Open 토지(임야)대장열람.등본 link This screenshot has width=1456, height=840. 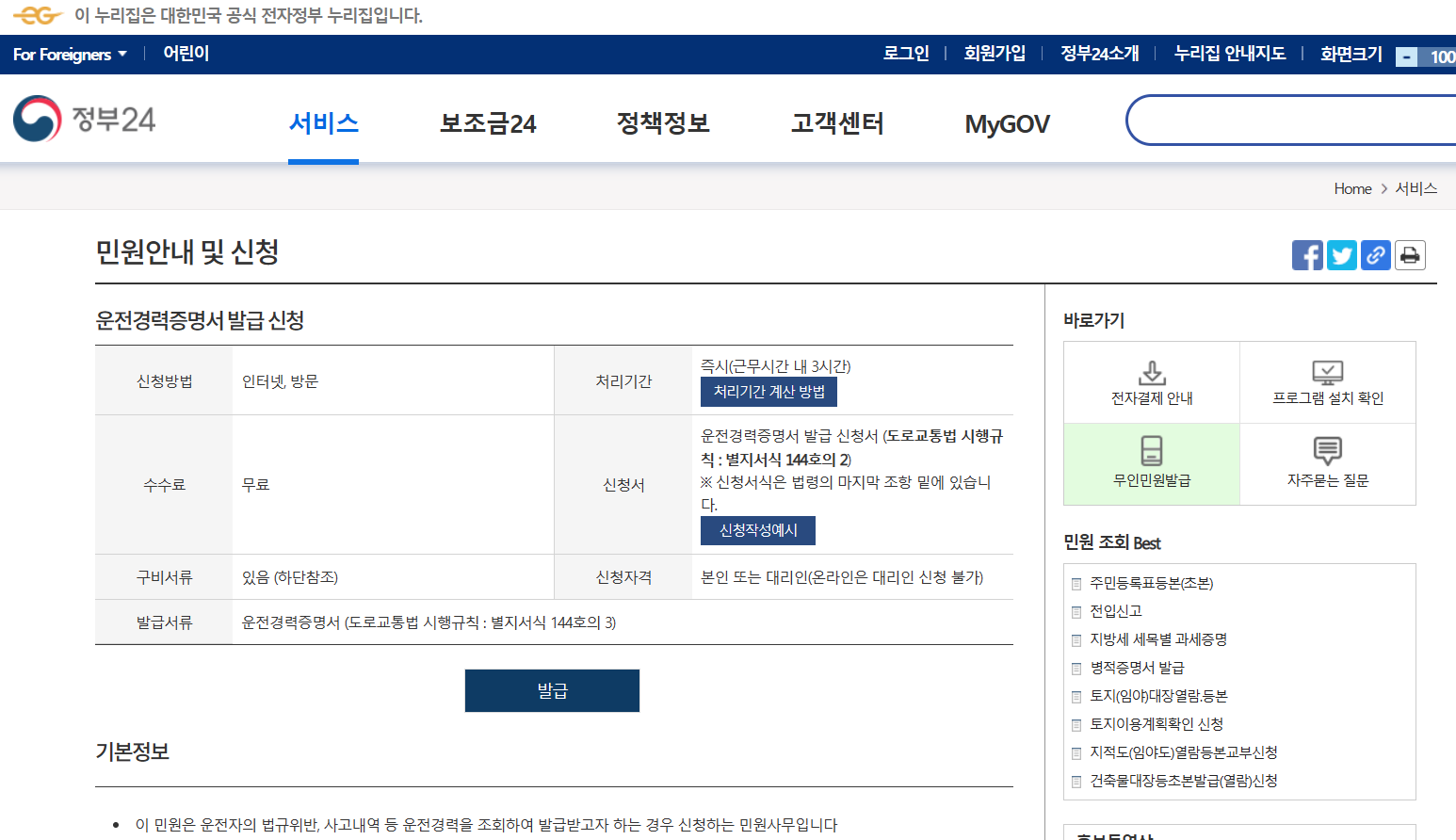click(x=1158, y=696)
